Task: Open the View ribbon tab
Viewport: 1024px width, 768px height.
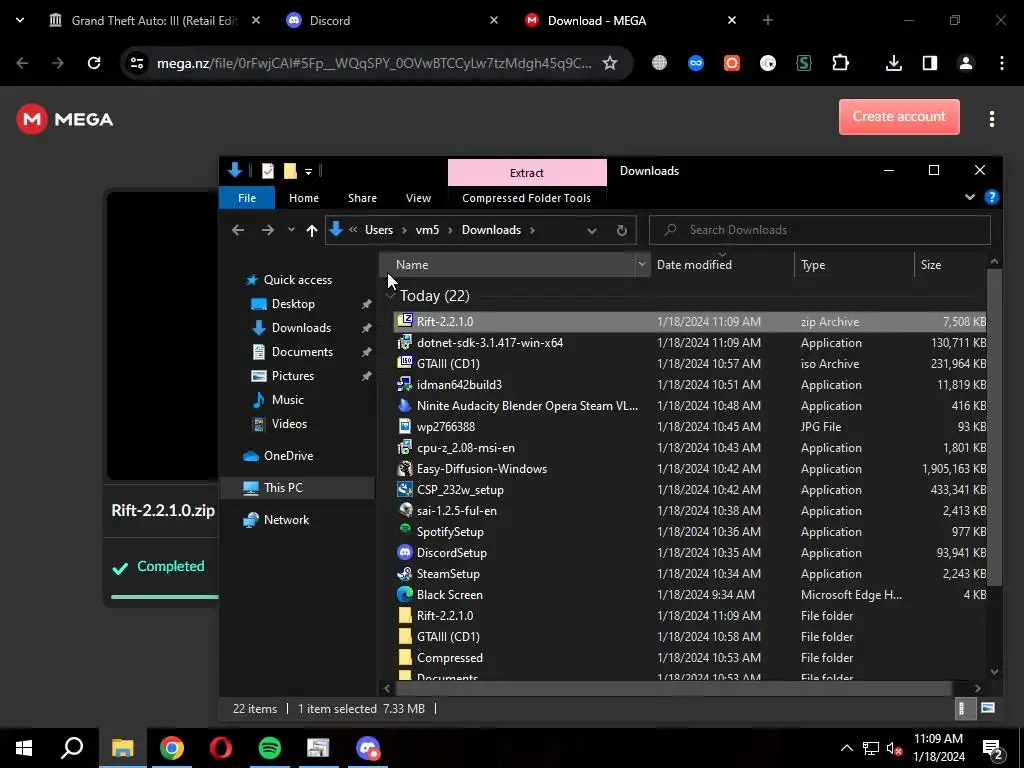Action: (x=418, y=198)
